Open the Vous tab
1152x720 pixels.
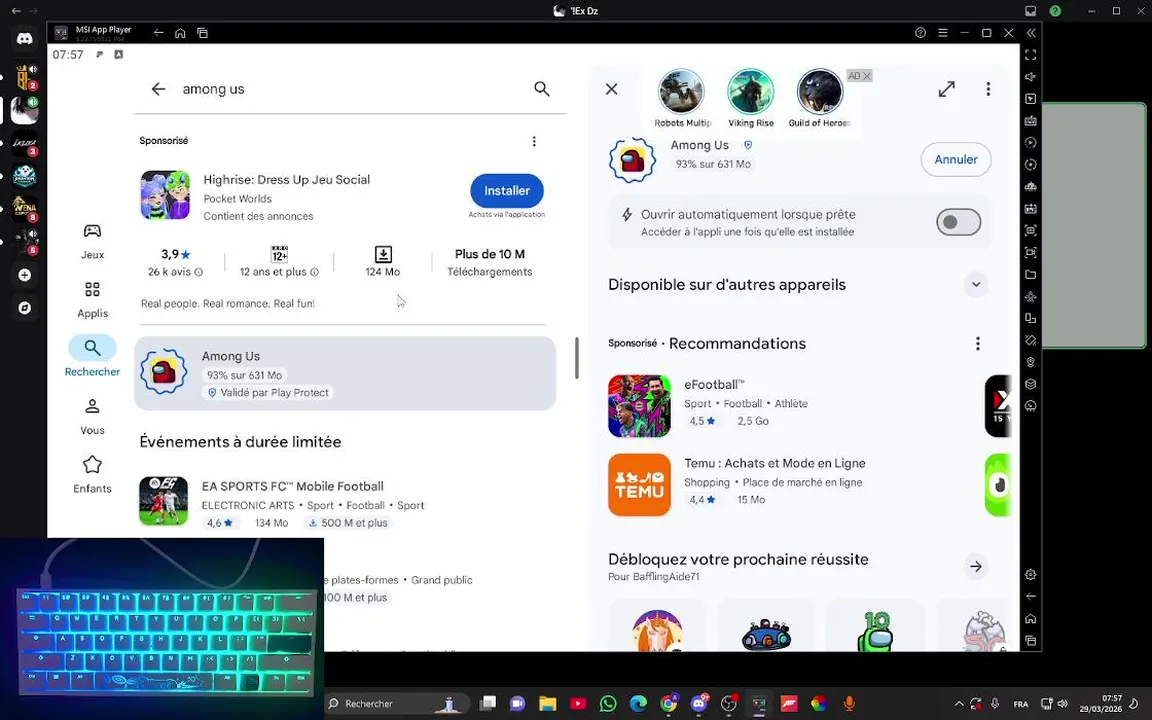tap(92, 417)
